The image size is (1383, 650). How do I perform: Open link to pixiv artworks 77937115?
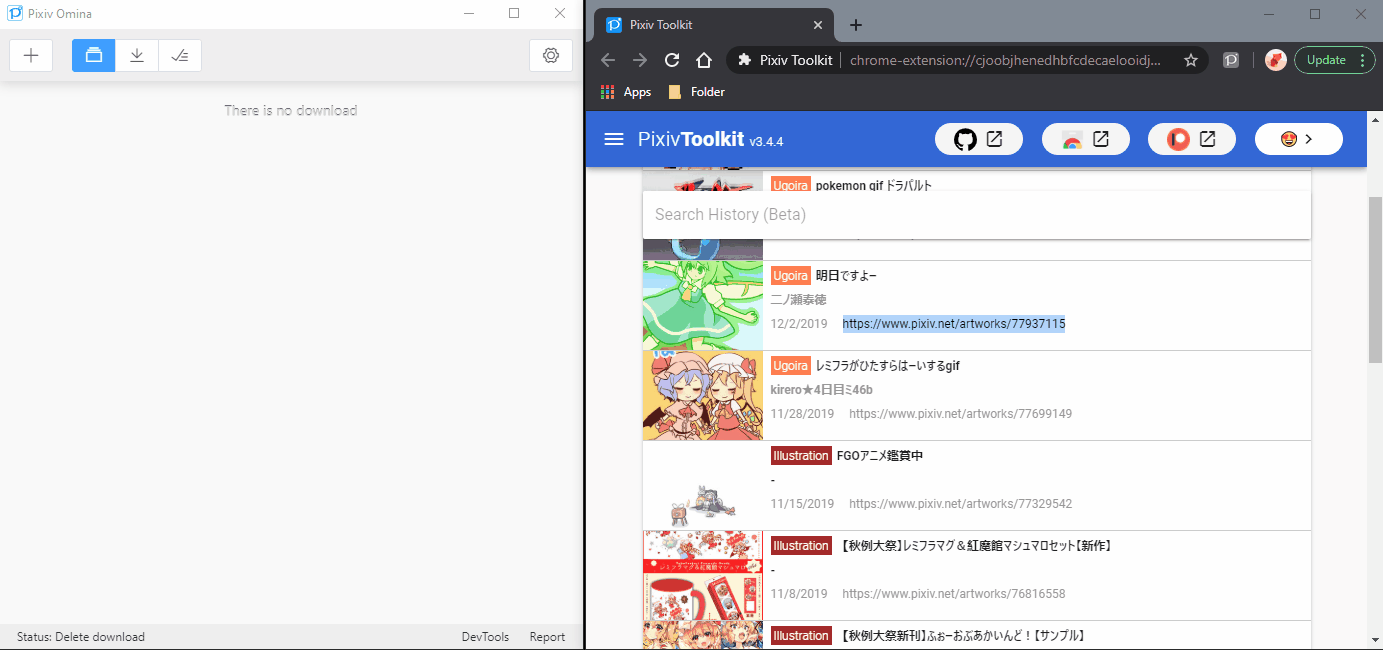click(x=954, y=324)
